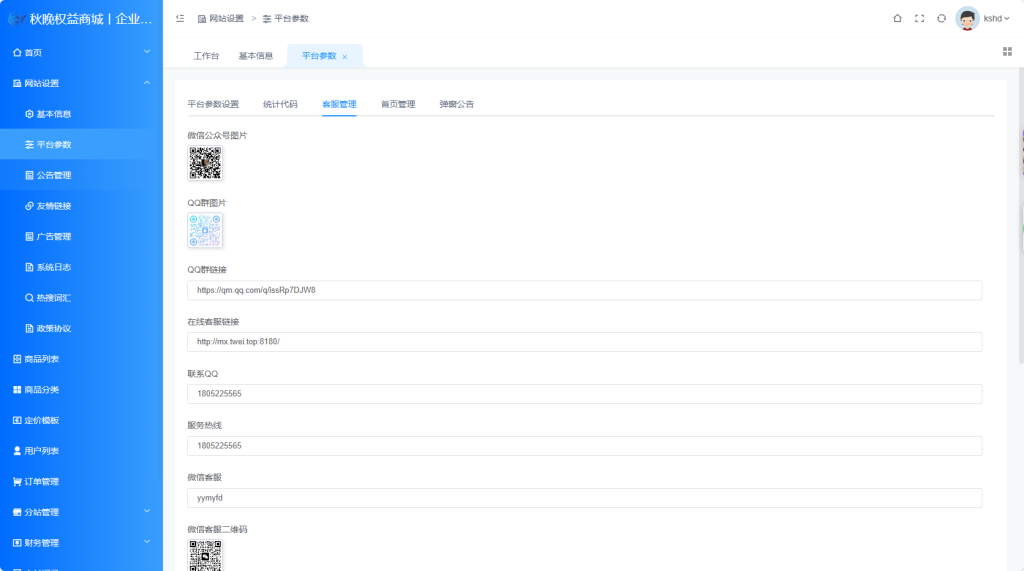The height and width of the screenshot is (571, 1024).
Task: Open 用户列表 in the sidebar
Action: [41, 451]
